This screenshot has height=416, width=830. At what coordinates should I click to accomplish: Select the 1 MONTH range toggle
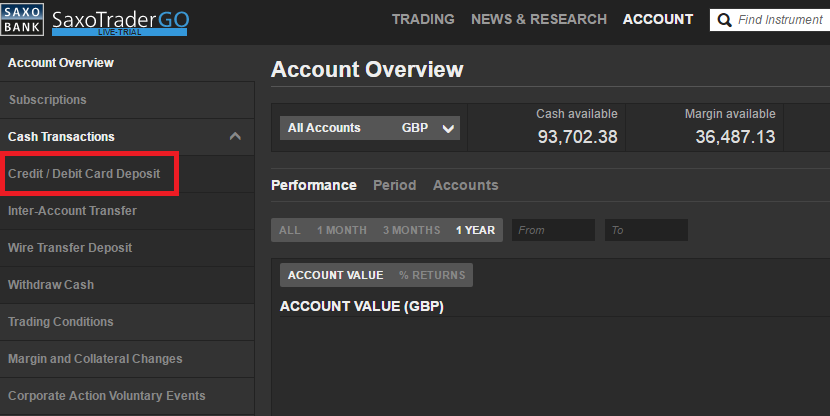point(342,230)
